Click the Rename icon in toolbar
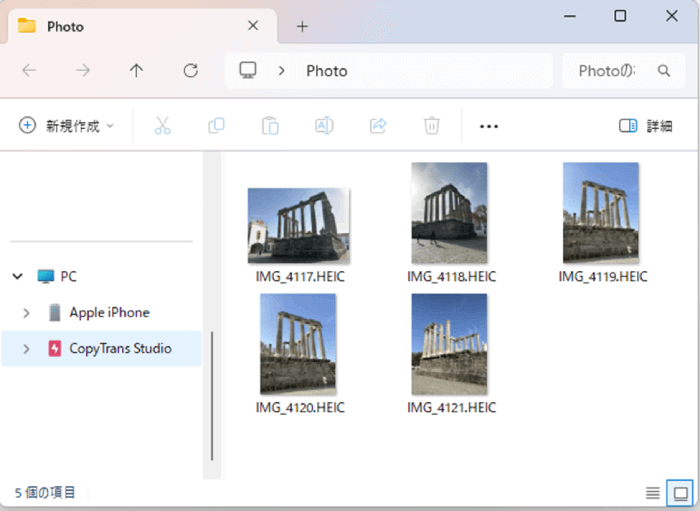This screenshot has height=511, width=700. (324, 126)
